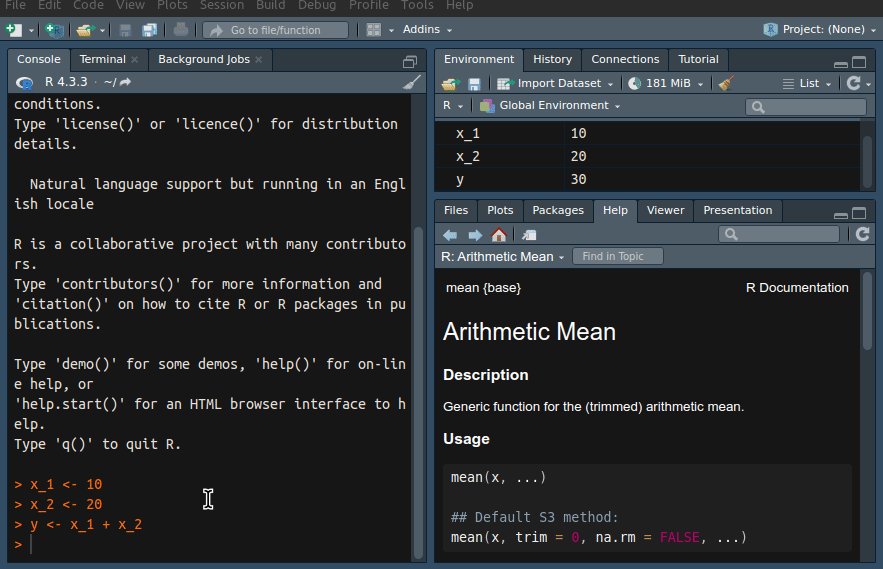Viewport: 883px width, 569px height.
Task: Open the Import Dataset dropdown
Action: pyautogui.click(x=555, y=84)
